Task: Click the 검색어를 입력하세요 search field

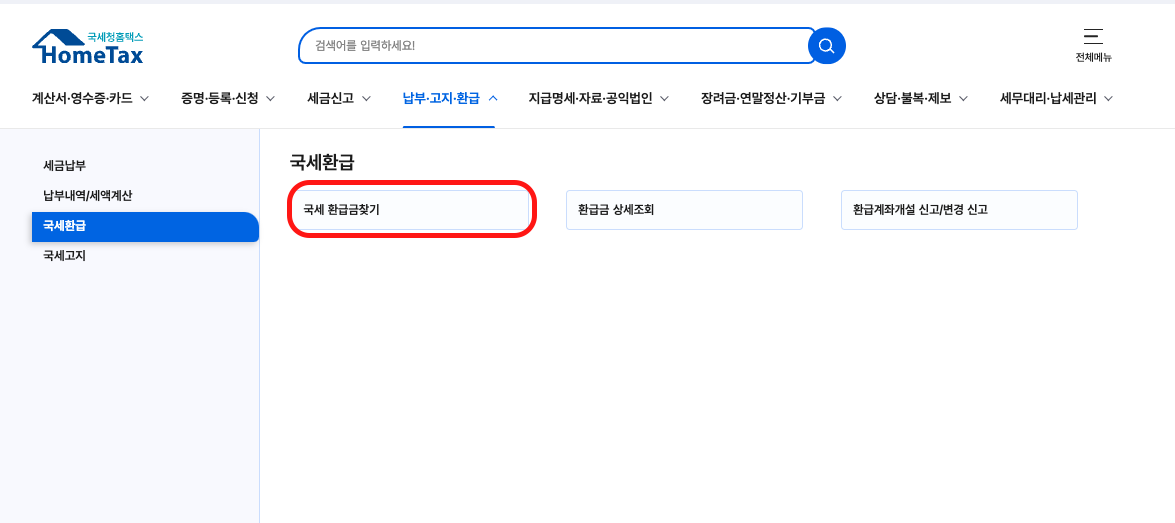Action: 556,46
